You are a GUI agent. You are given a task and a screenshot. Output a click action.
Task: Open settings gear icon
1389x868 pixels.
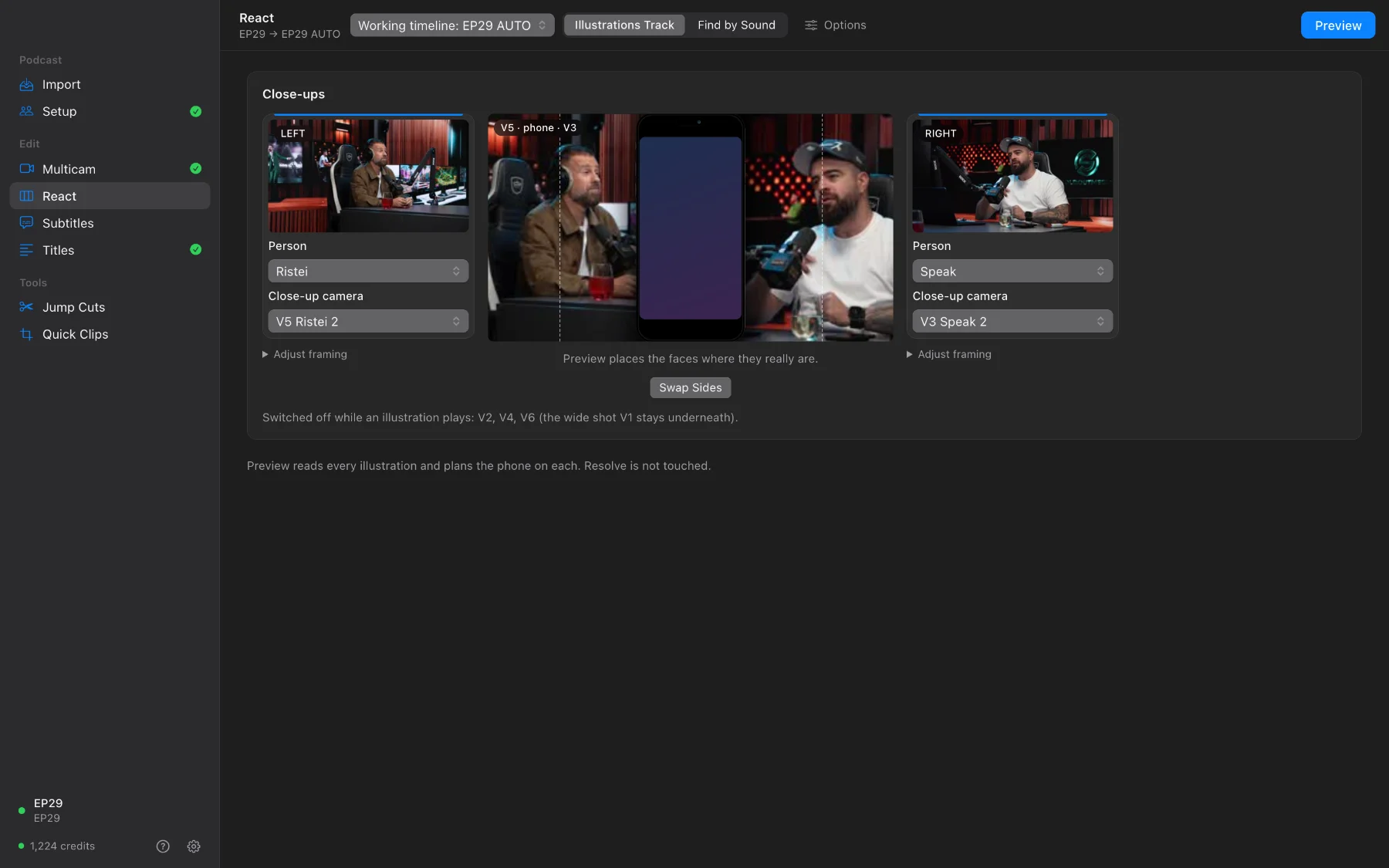tap(194, 846)
